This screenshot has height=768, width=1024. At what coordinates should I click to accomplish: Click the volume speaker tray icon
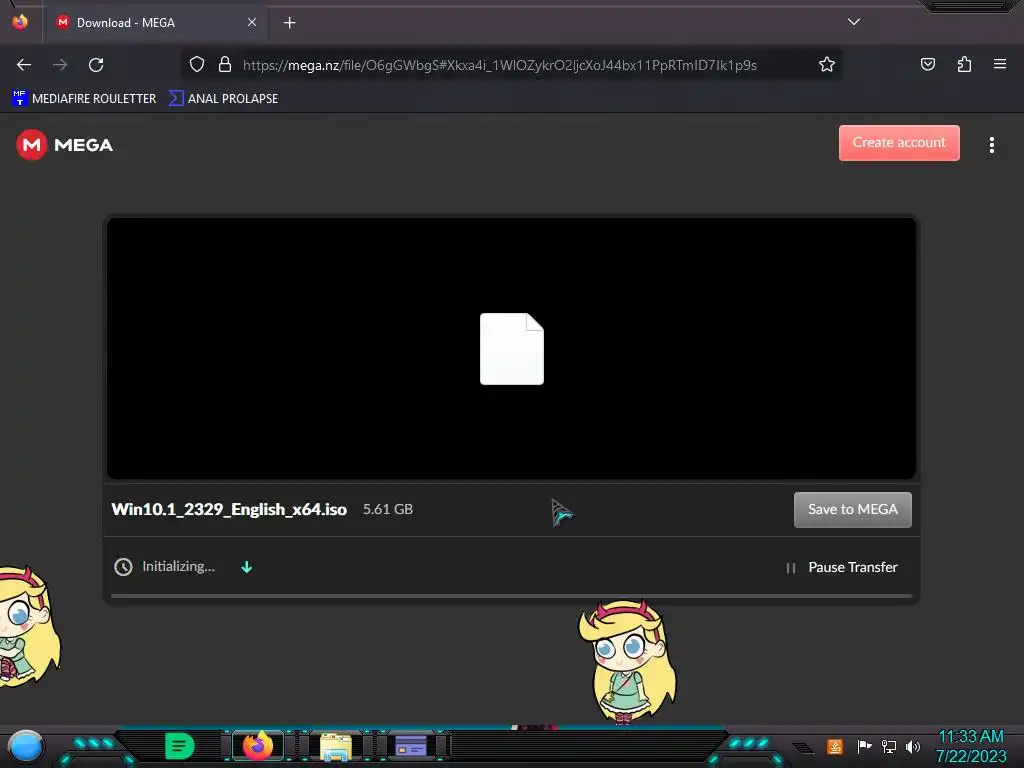(x=913, y=746)
